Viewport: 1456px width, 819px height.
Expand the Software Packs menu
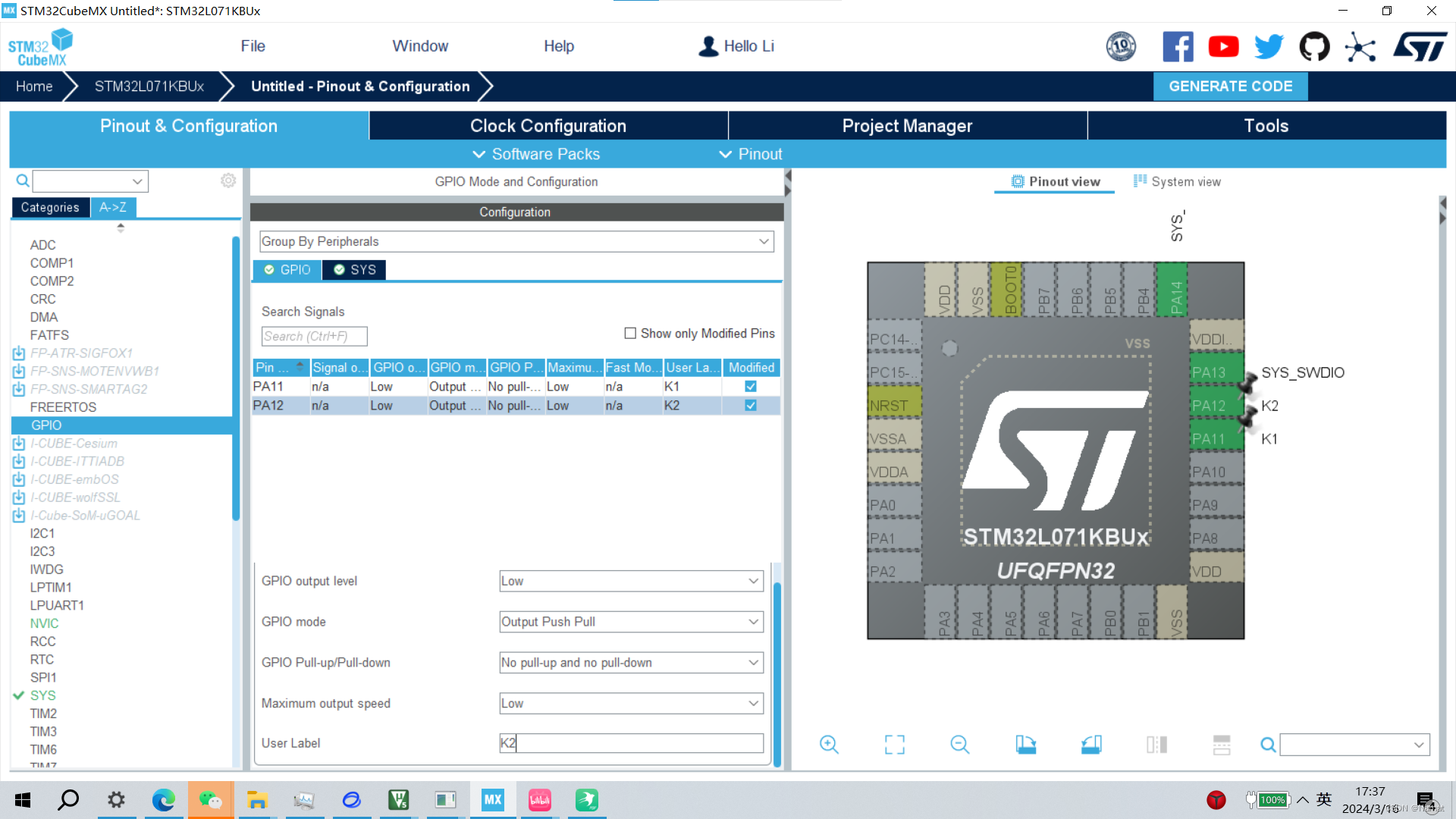pyautogui.click(x=536, y=155)
